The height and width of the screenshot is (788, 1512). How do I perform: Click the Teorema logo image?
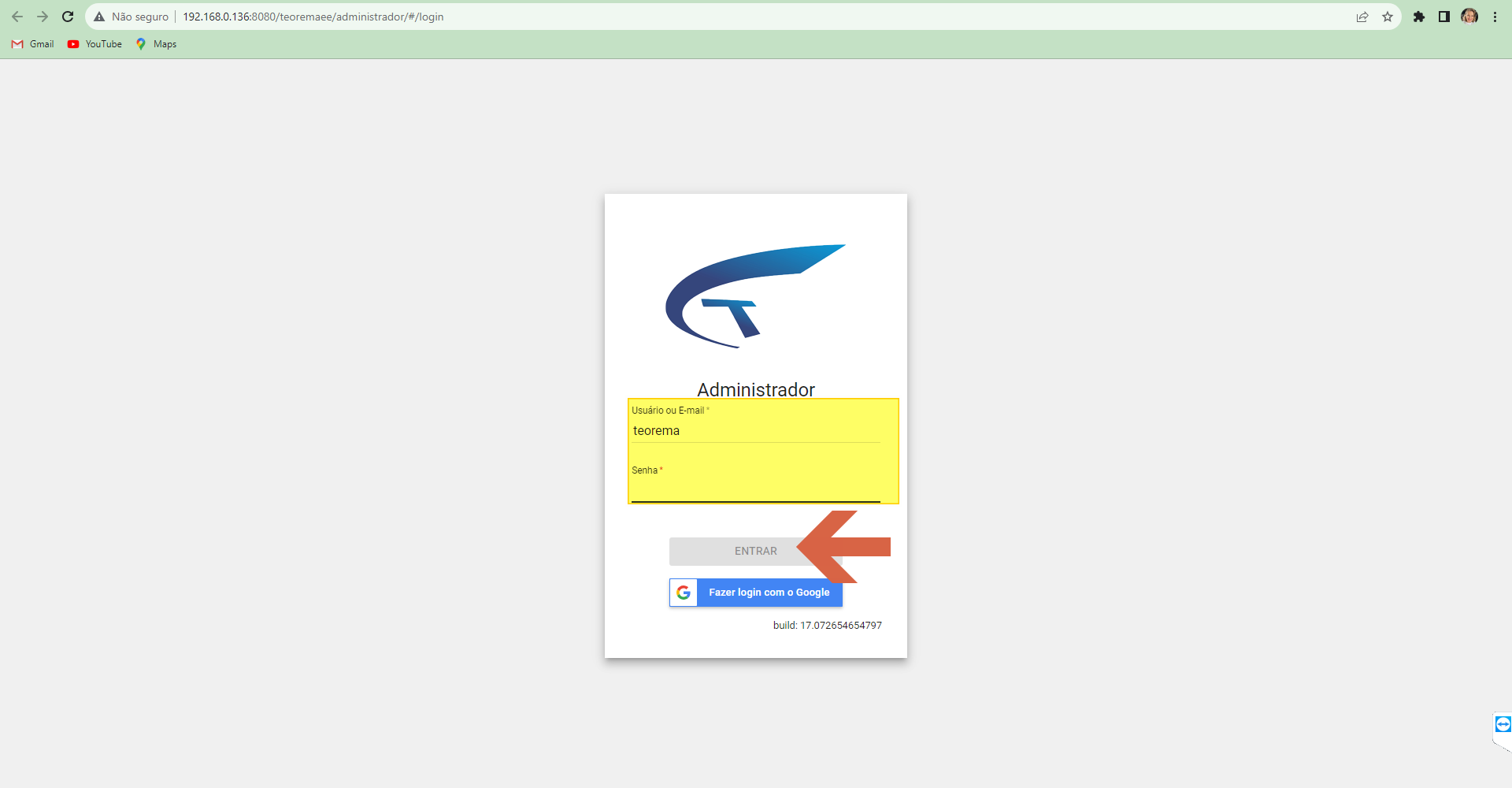pos(755,296)
